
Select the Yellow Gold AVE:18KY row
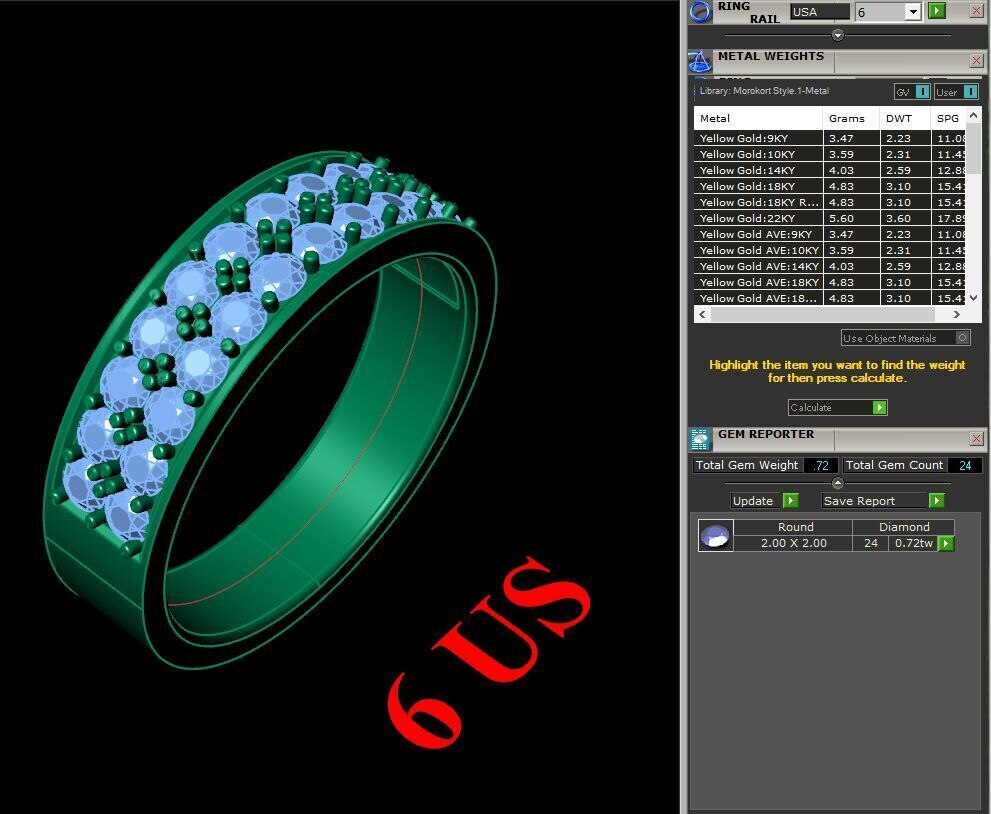[829, 282]
